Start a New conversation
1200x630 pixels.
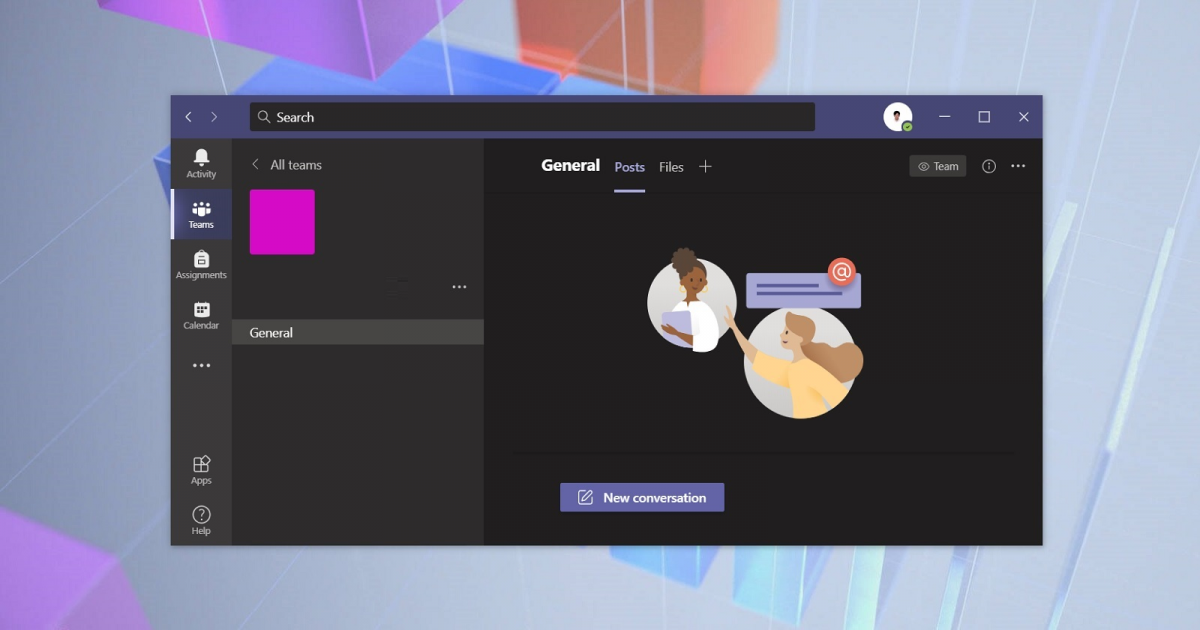(x=642, y=498)
